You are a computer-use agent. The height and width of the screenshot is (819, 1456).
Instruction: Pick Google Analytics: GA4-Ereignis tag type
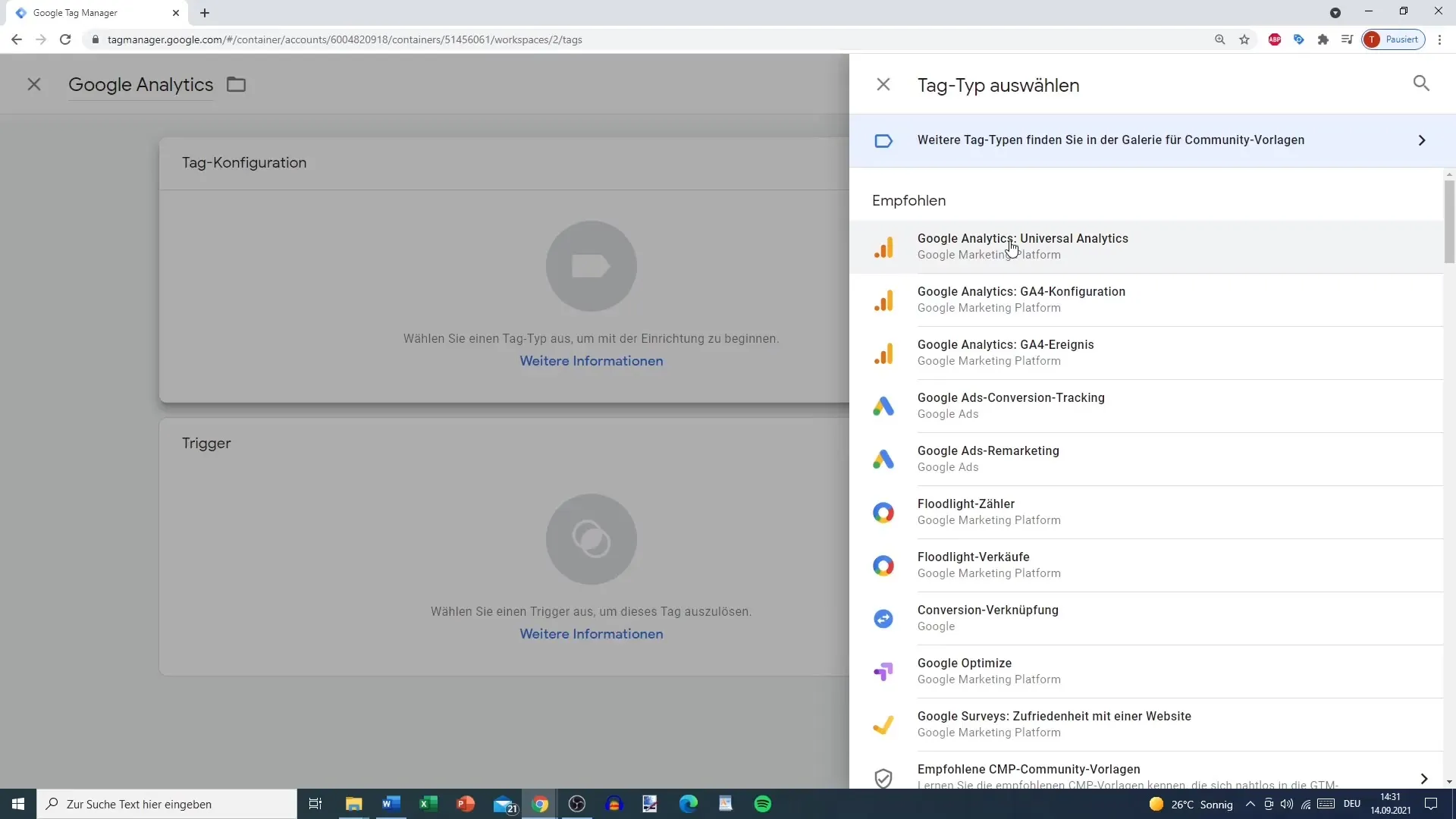(1146, 353)
